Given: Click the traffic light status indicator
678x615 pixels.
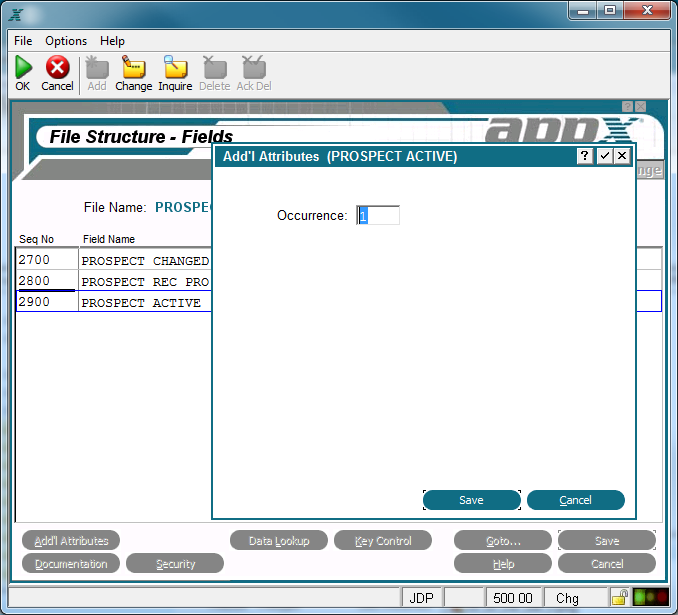Looking at the screenshot, I should point(650,598).
